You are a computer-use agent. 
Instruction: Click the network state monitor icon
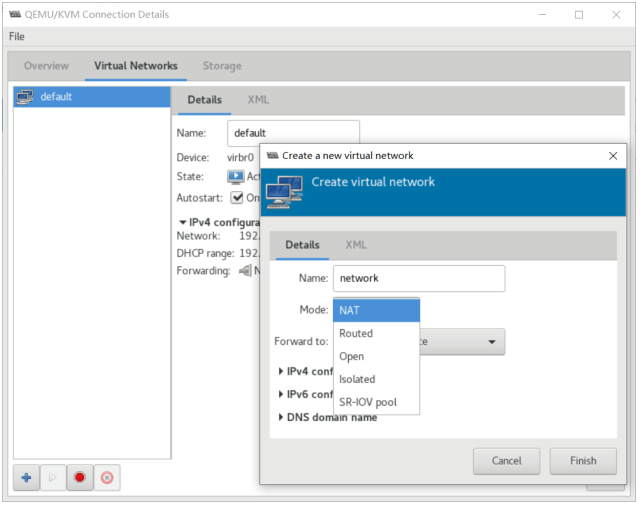click(x=236, y=177)
